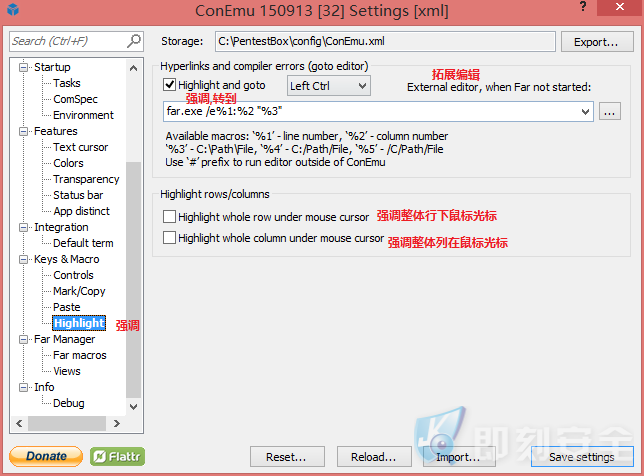Select the Far Manager tree item
The height and width of the screenshot is (476, 644).
pyautogui.click(x=64, y=339)
